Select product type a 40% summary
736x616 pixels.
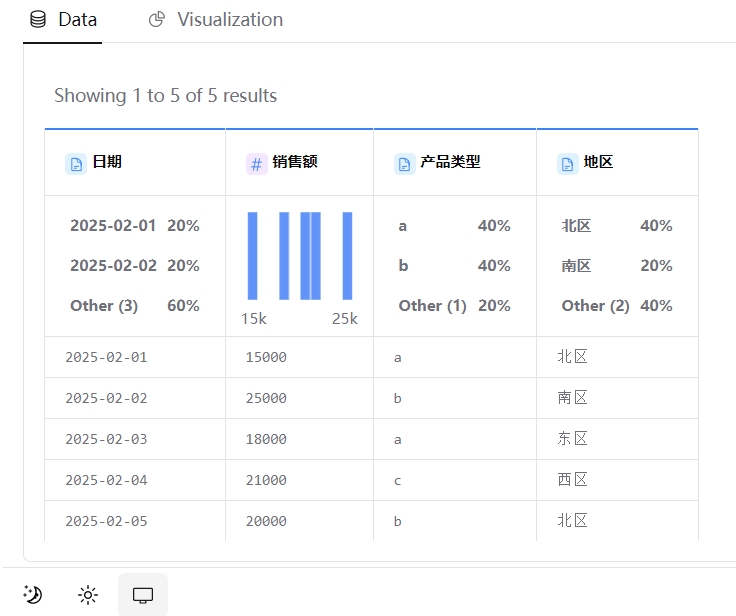tap(454, 225)
